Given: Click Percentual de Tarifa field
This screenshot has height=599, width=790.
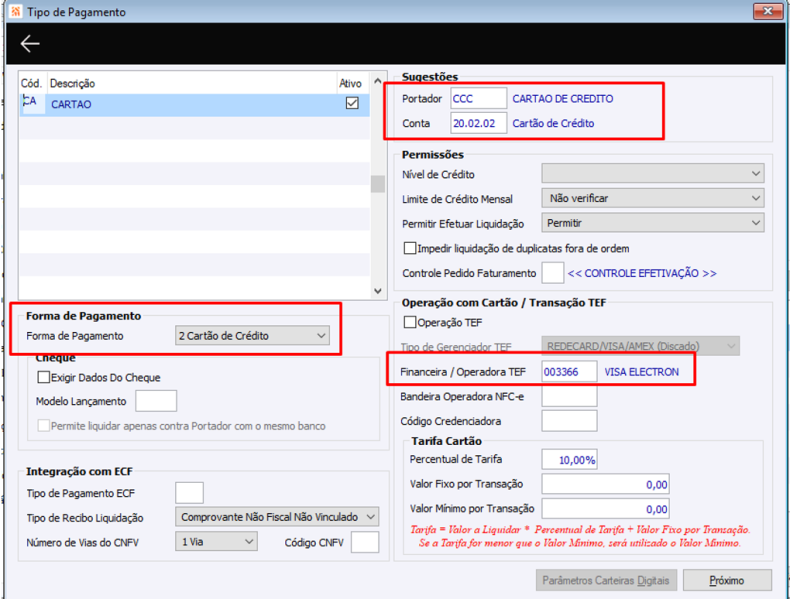Looking at the screenshot, I should point(569,459).
